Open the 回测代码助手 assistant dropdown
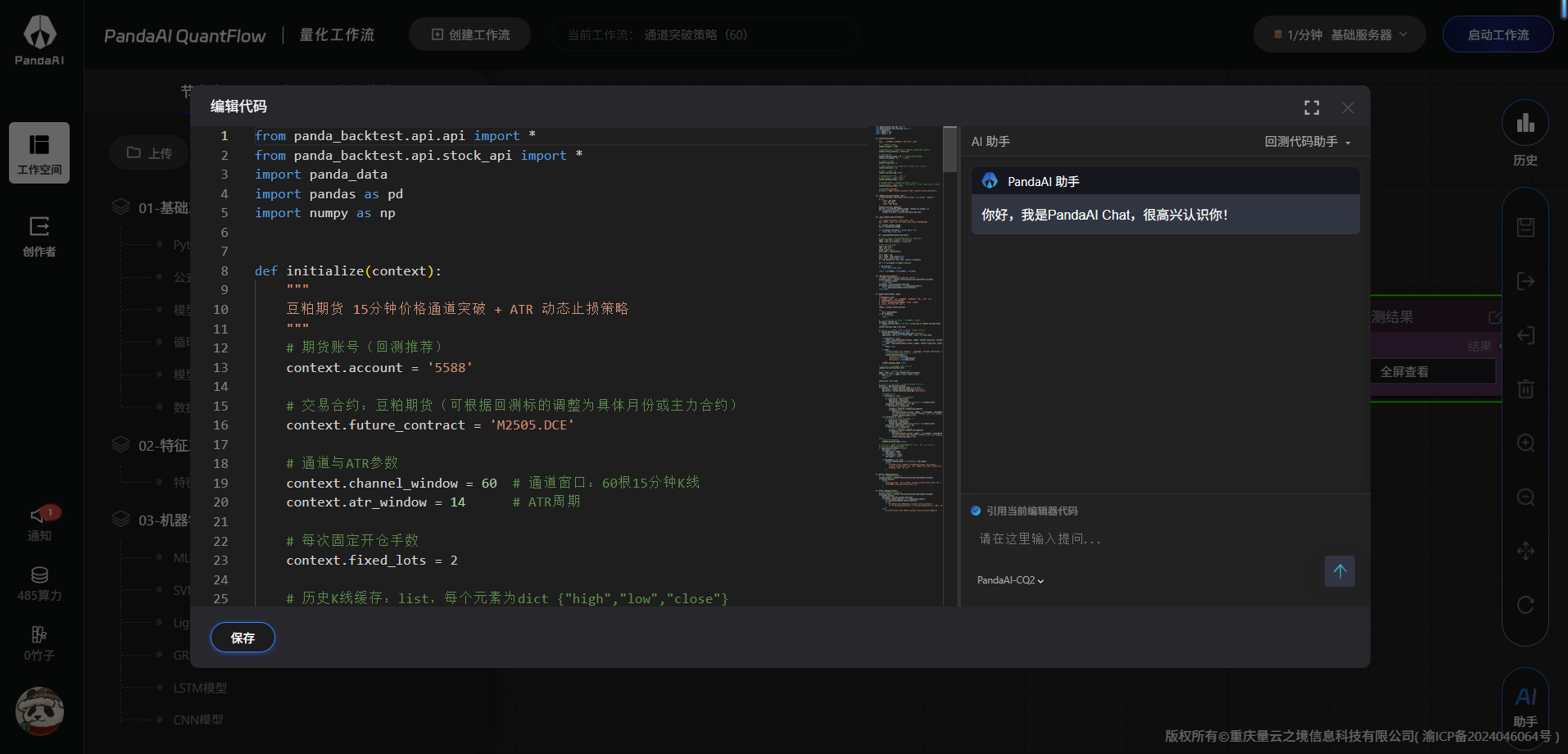The image size is (1568, 754). pyautogui.click(x=1307, y=142)
